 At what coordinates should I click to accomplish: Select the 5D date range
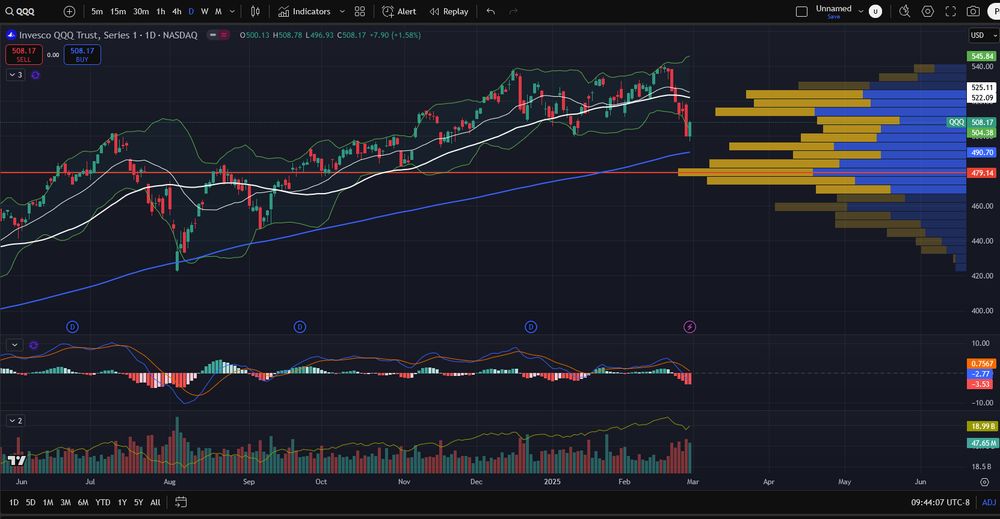31,502
